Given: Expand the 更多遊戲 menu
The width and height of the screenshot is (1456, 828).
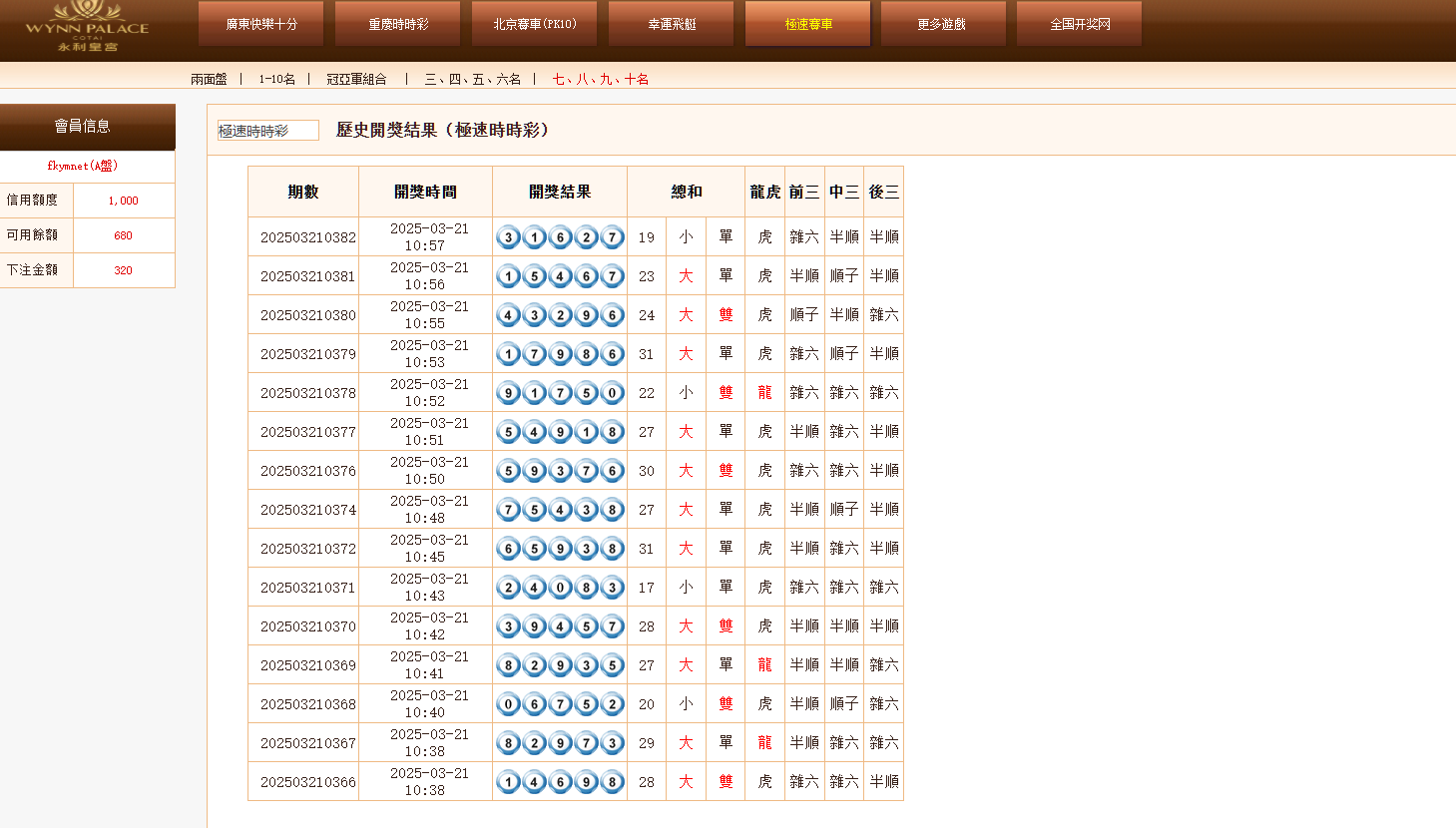Looking at the screenshot, I should (942, 24).
